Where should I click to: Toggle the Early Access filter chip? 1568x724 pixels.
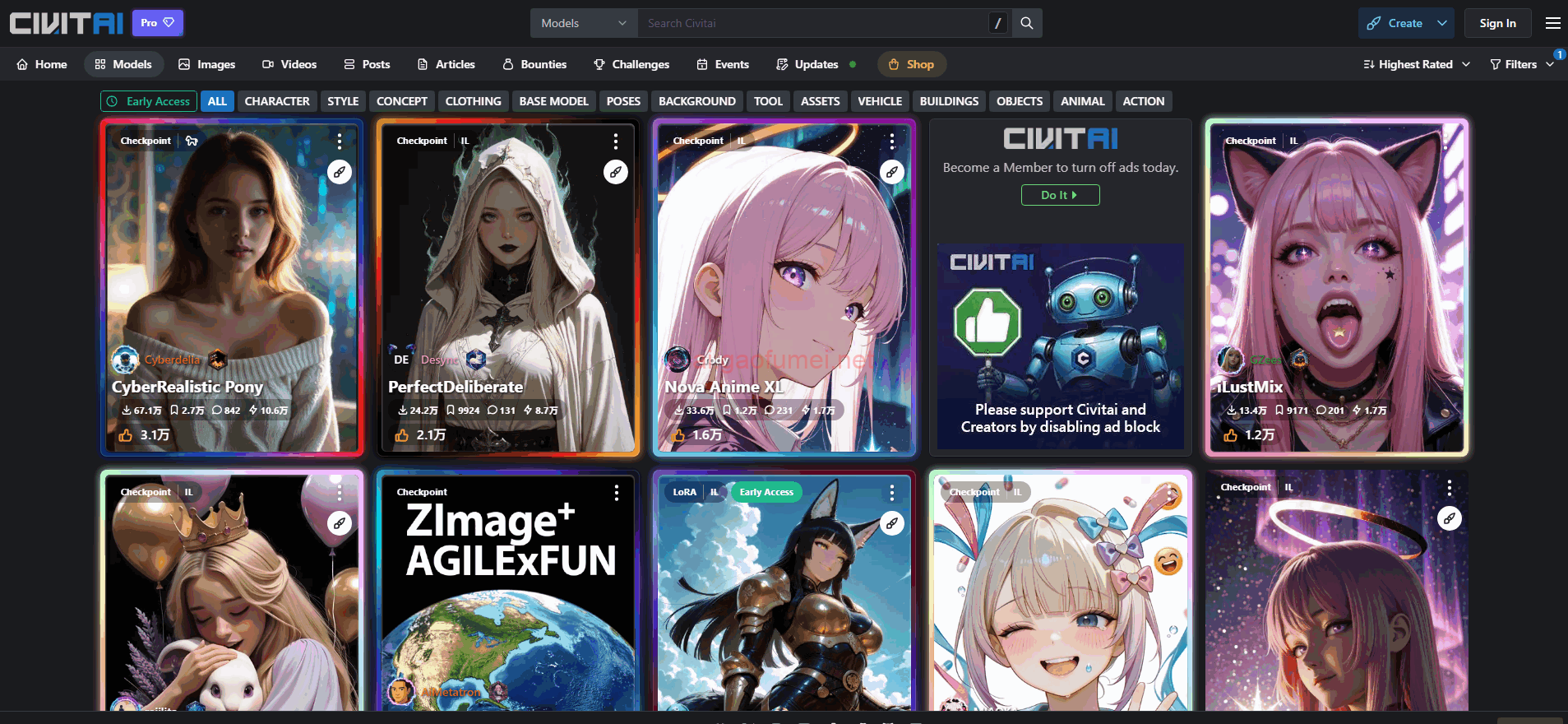point(149,101)
